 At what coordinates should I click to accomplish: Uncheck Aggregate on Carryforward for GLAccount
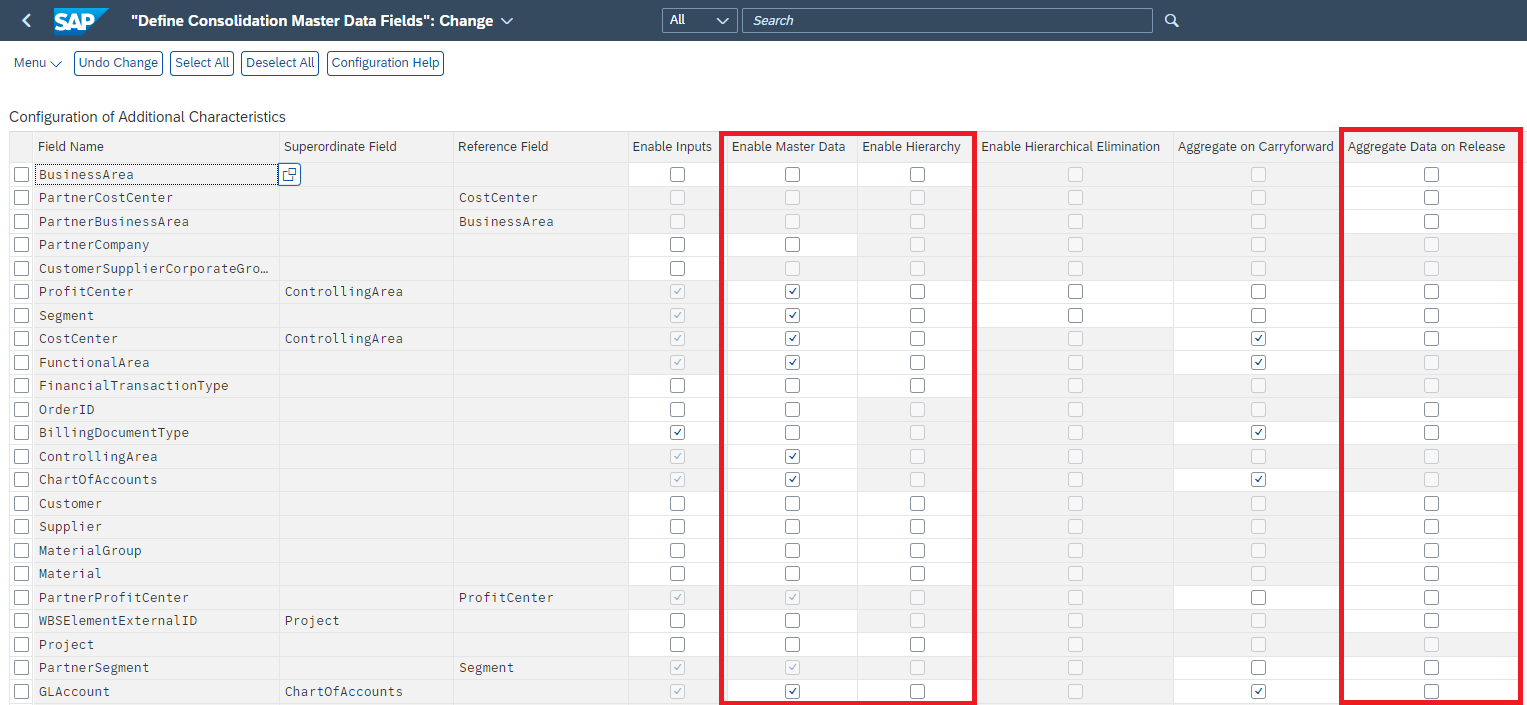coord(1258,691)
